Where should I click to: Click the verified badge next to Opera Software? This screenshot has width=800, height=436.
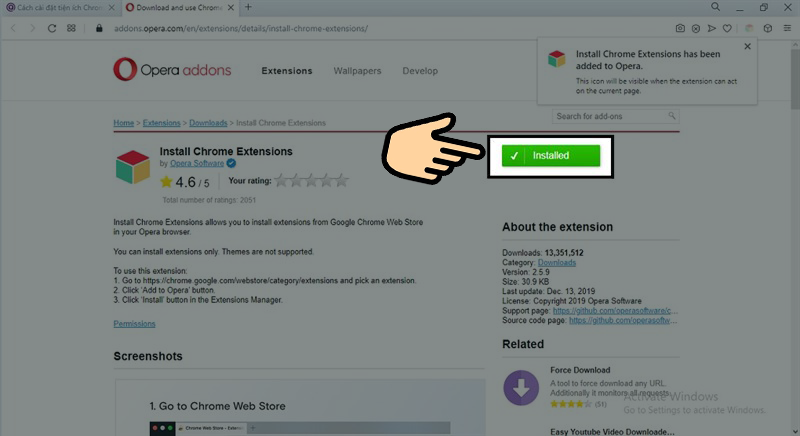point(231,163)
